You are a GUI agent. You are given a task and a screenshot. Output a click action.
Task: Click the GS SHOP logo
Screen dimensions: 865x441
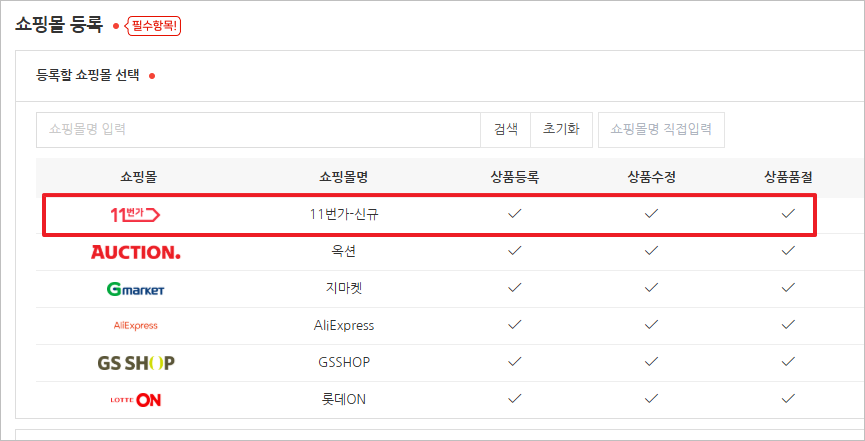pos(136,362)
